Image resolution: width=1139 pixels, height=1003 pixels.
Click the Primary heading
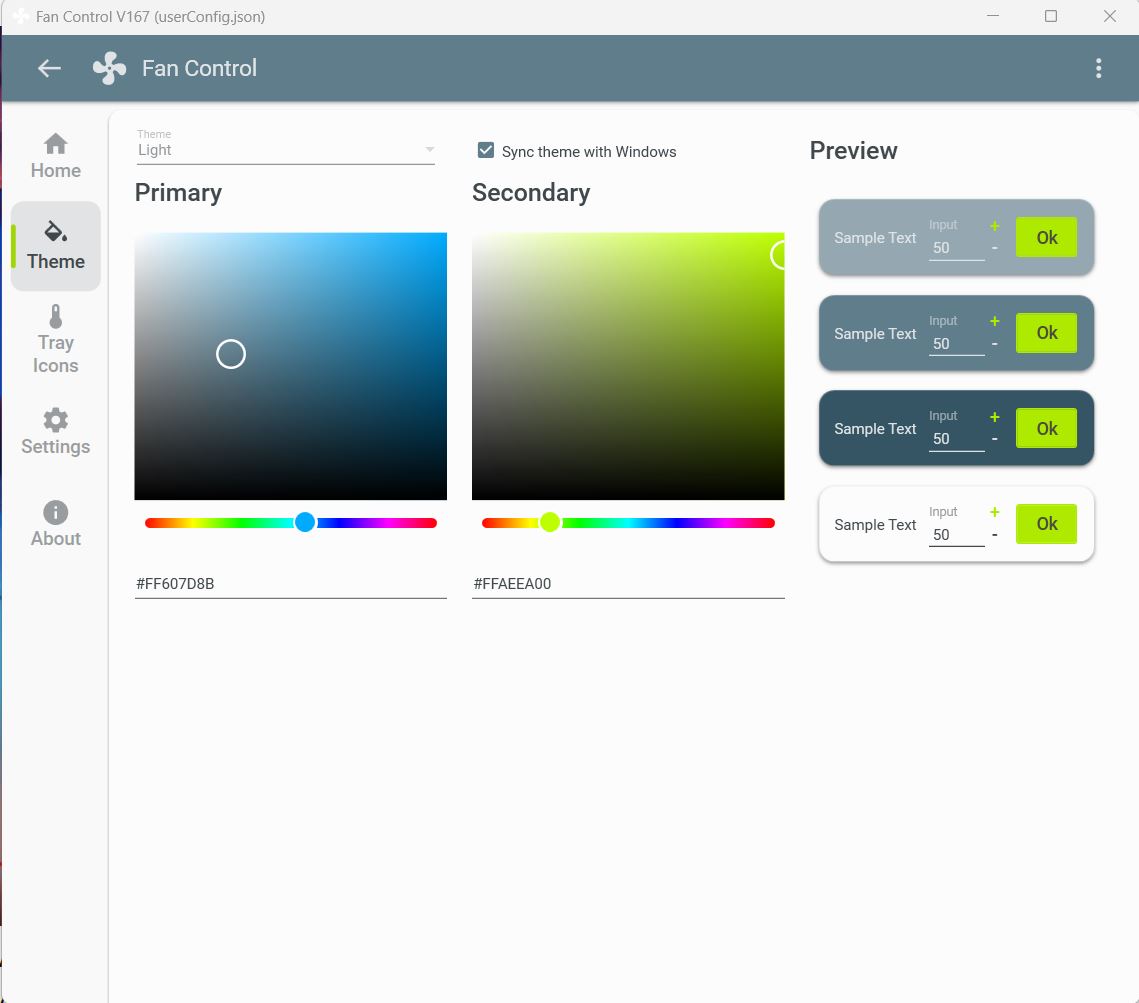point(179,192)
